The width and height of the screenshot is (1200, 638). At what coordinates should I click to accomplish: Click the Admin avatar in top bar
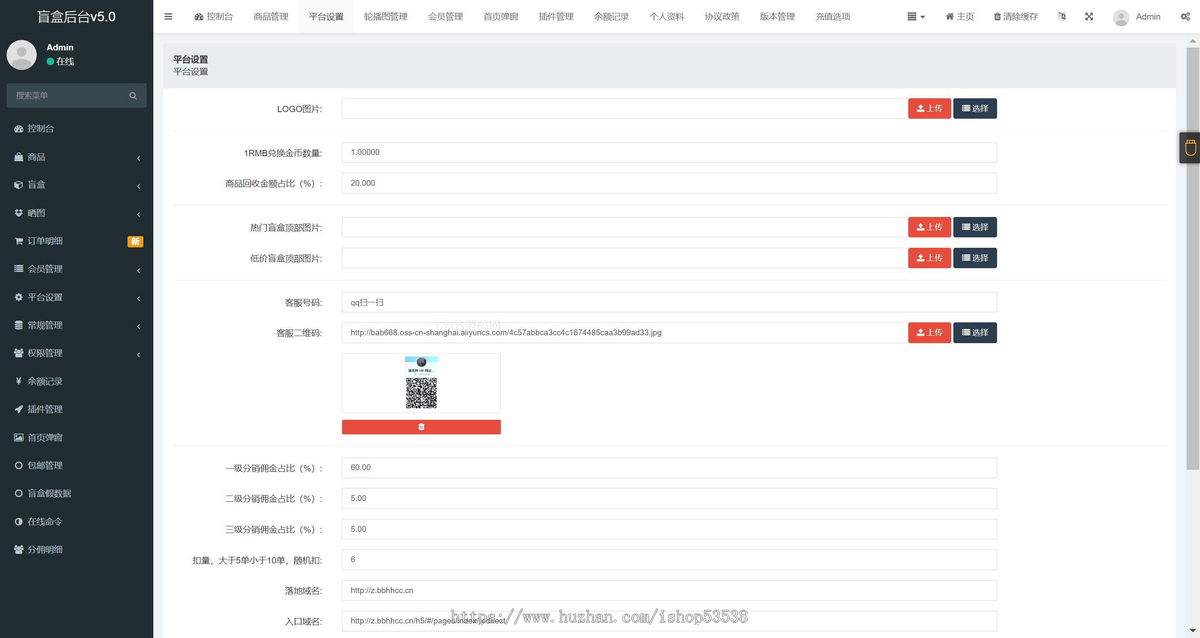tap(1121, 17)
